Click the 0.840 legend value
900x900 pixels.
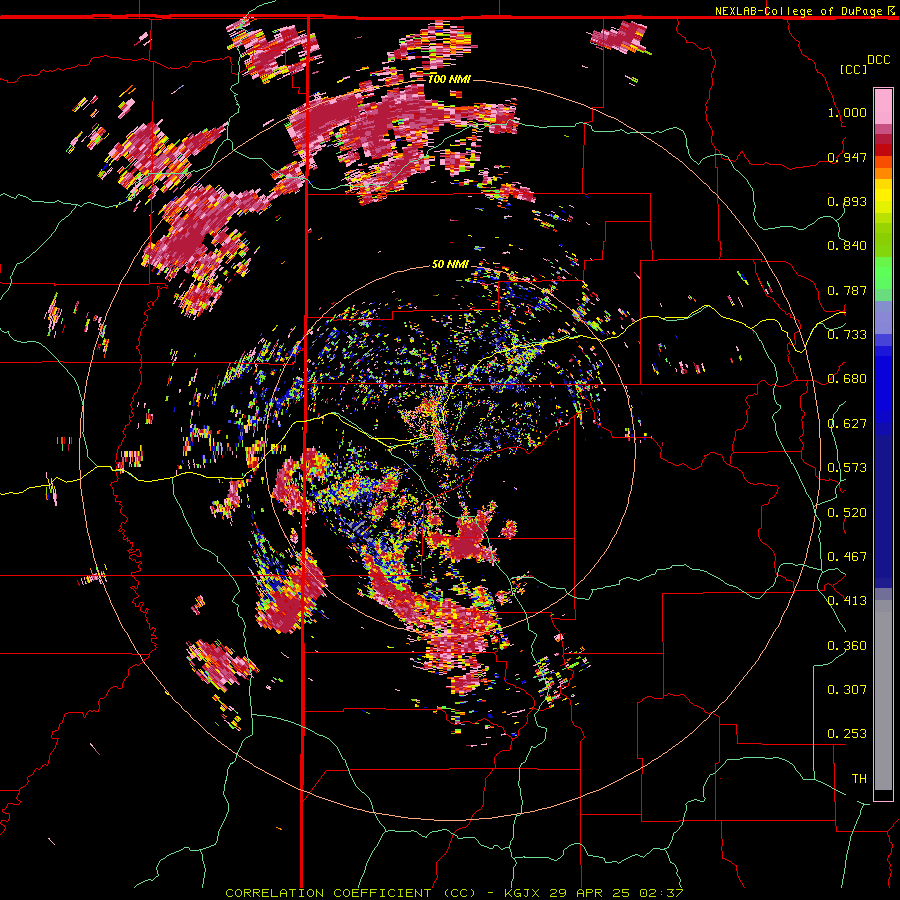(x=847, y=246)
